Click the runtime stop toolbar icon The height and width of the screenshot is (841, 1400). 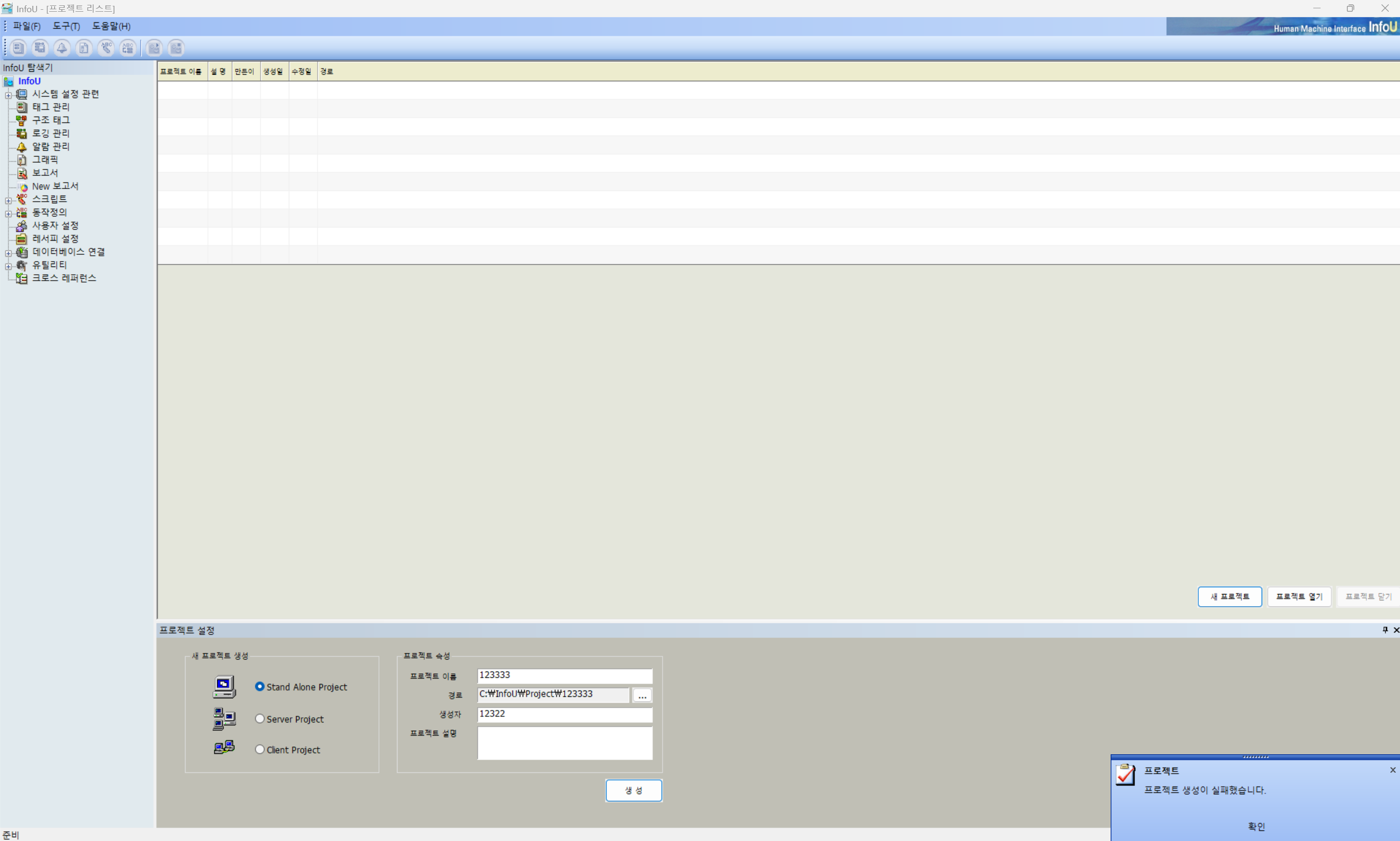(176, 48)
